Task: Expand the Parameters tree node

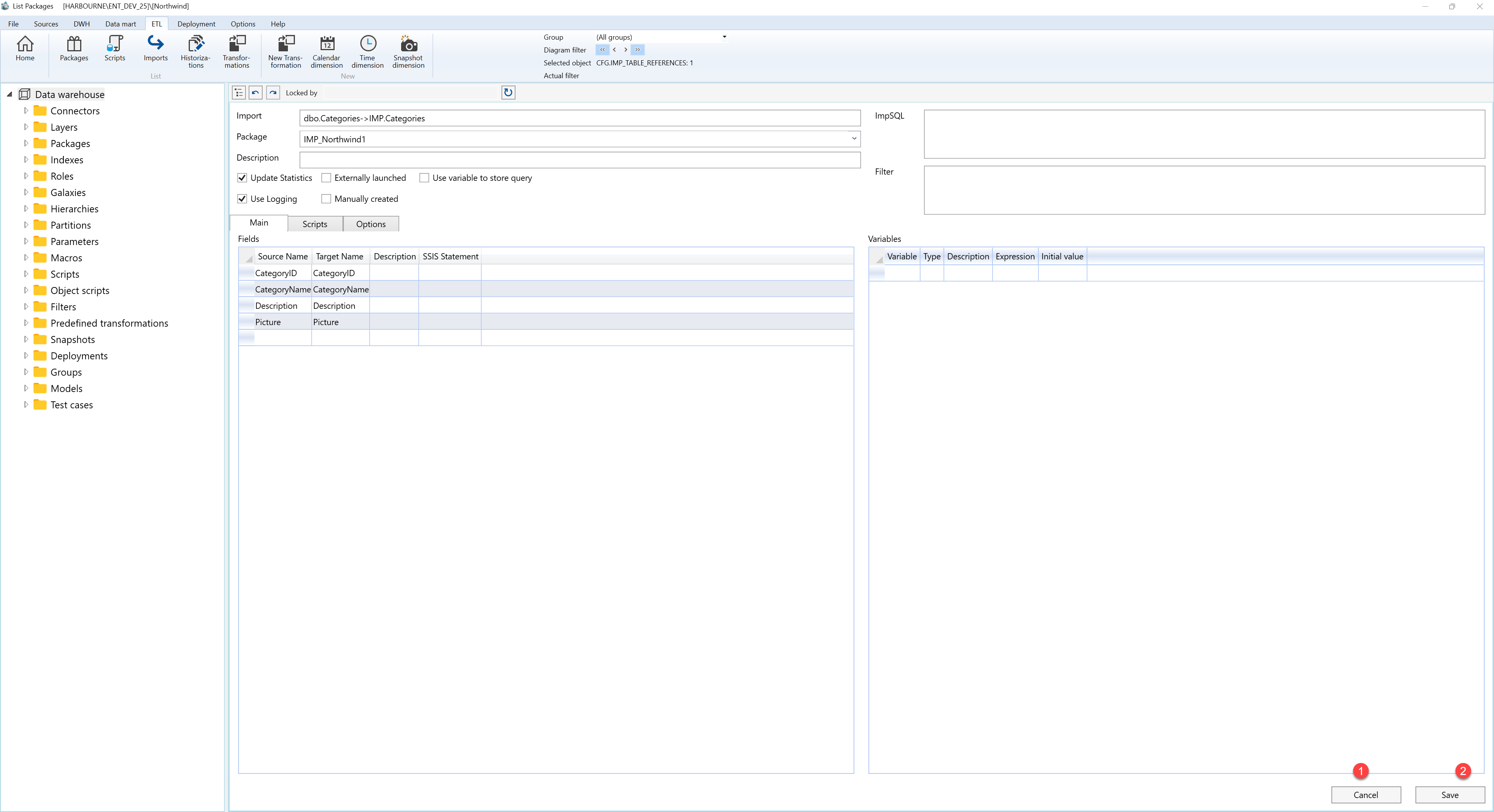Action: click(x=26, y=241)
